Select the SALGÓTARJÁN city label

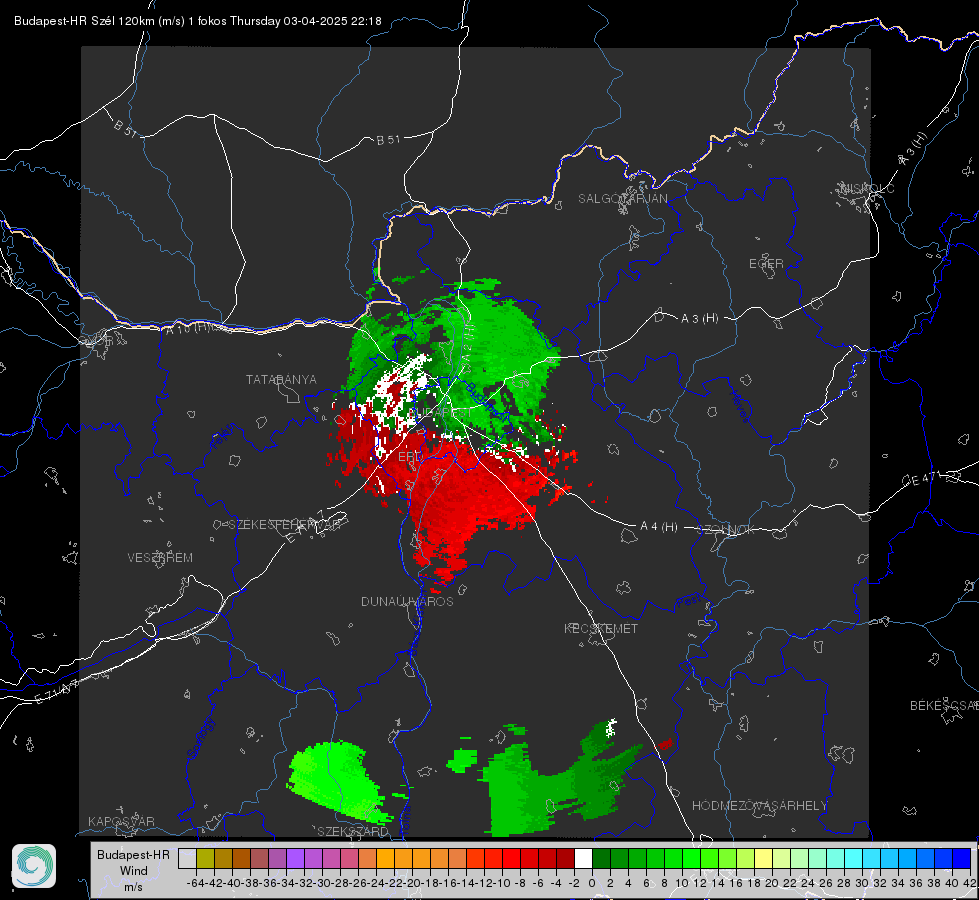click(x=622, y=199)
